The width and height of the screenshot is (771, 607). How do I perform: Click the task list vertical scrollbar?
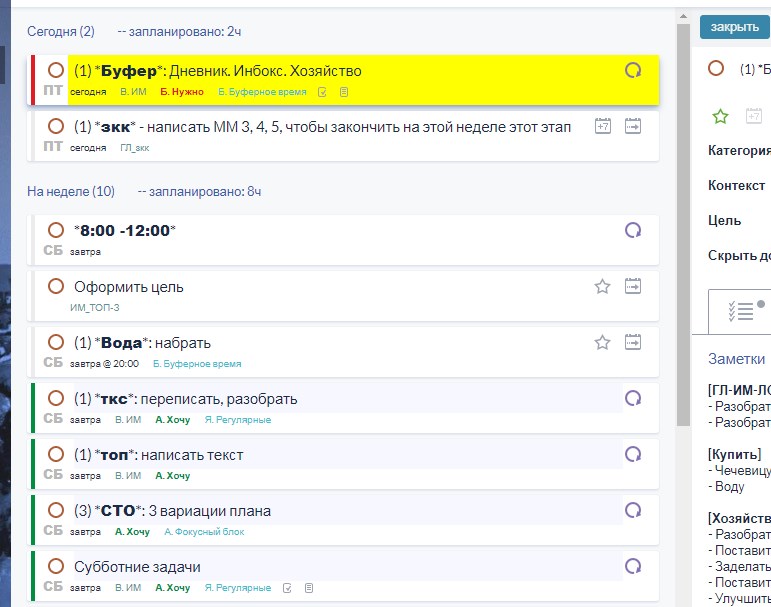click(x=683, y=200)
